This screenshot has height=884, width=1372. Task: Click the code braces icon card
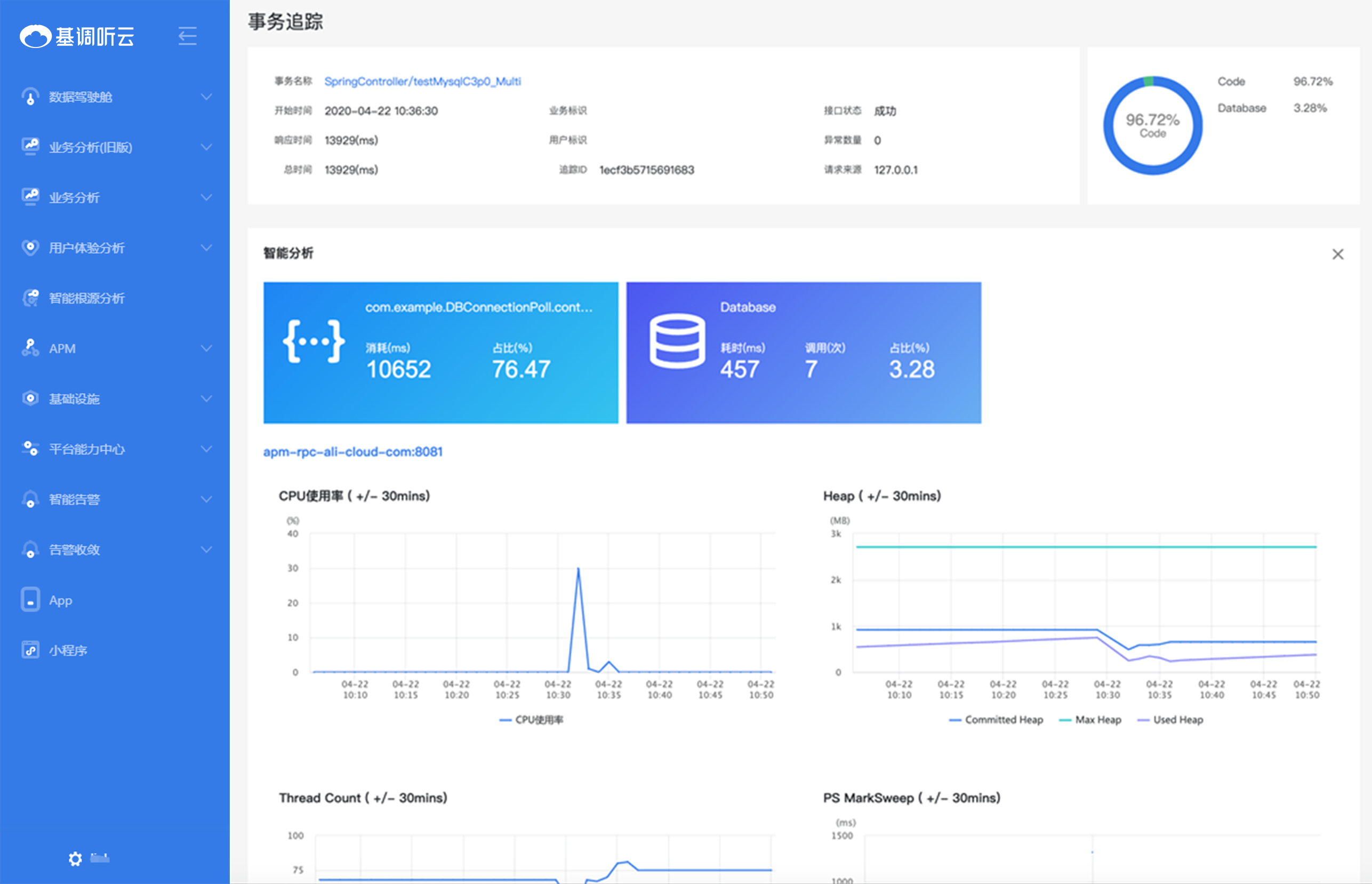coord(314,341)
